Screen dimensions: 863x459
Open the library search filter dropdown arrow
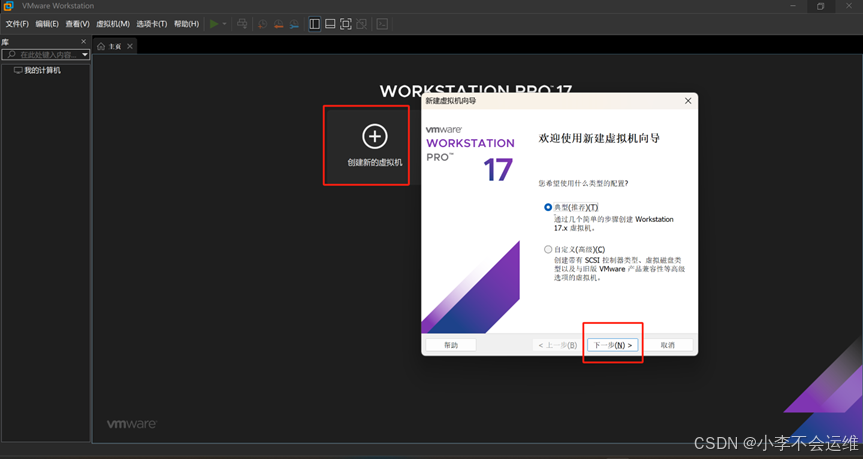pyautogui.click(x=85, y=54)
